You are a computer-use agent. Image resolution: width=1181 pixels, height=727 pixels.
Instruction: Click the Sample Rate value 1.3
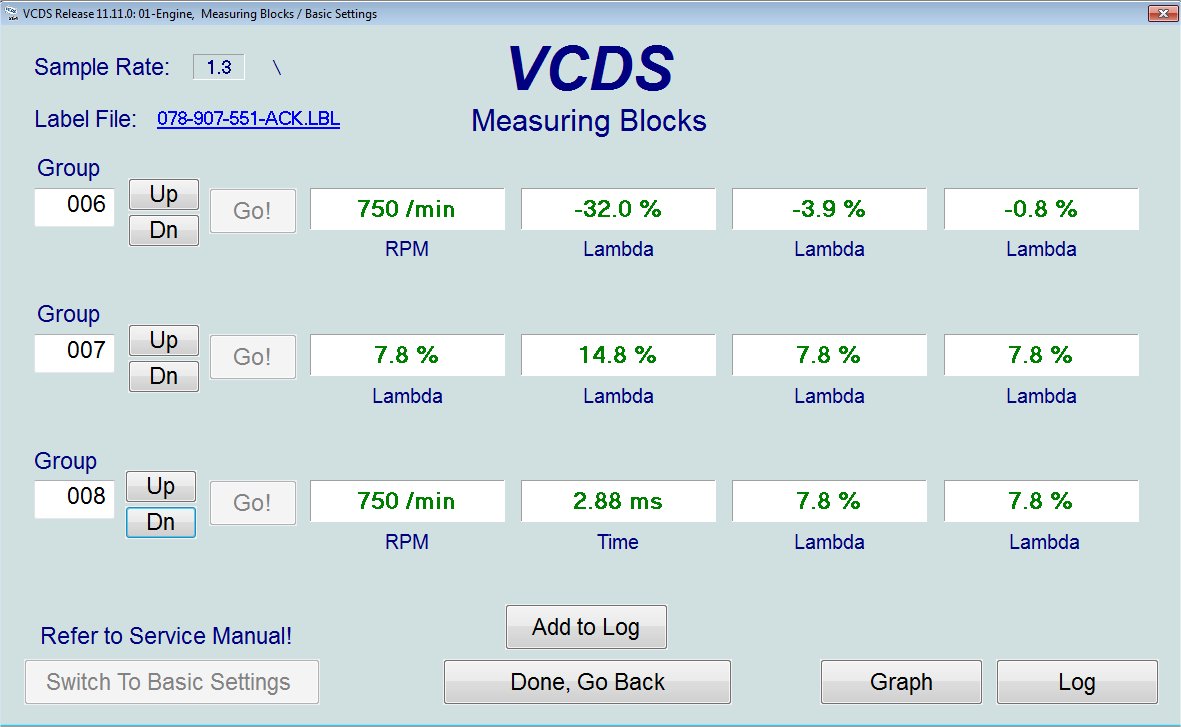[x=218, y=67]
